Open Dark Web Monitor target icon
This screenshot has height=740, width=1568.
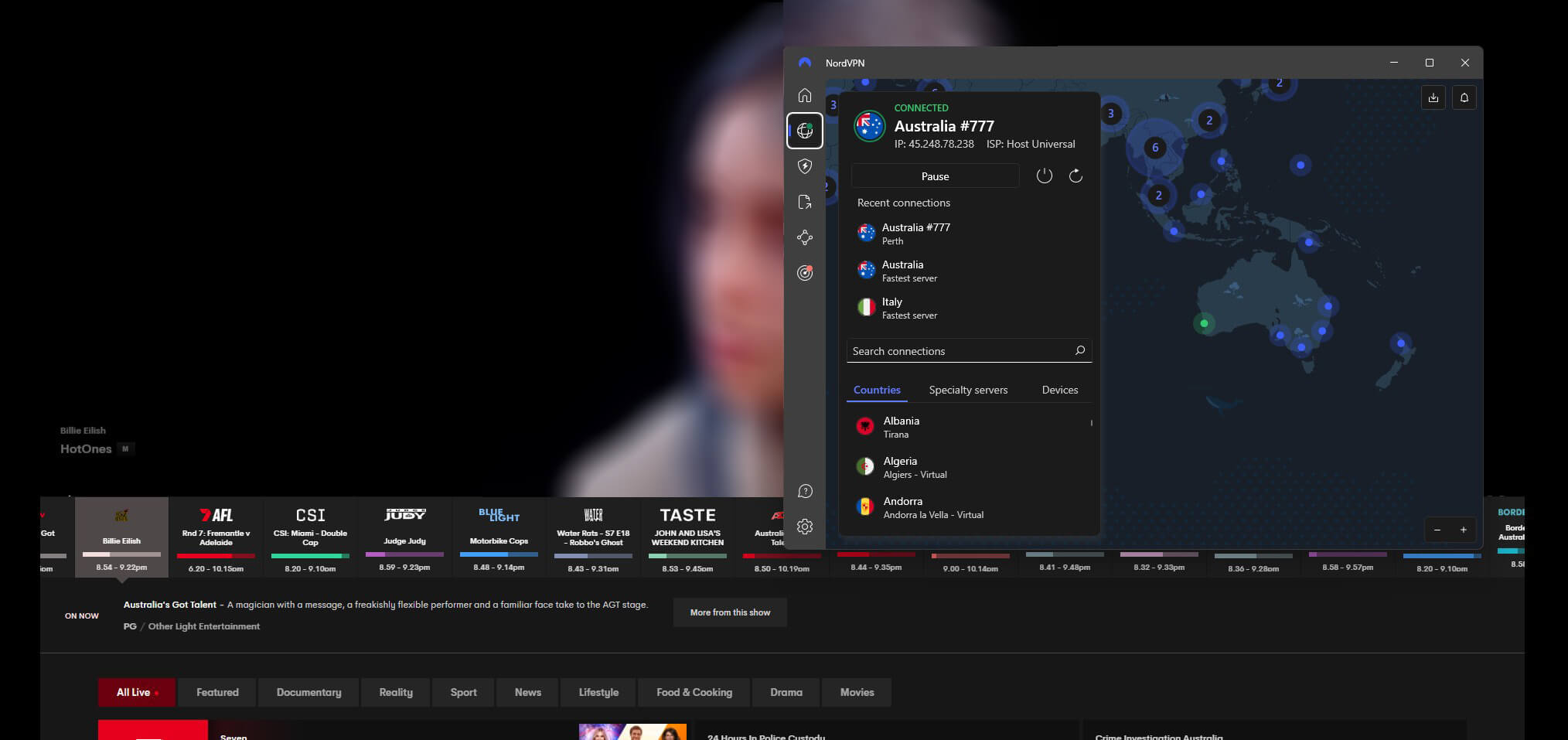(805, 273)
